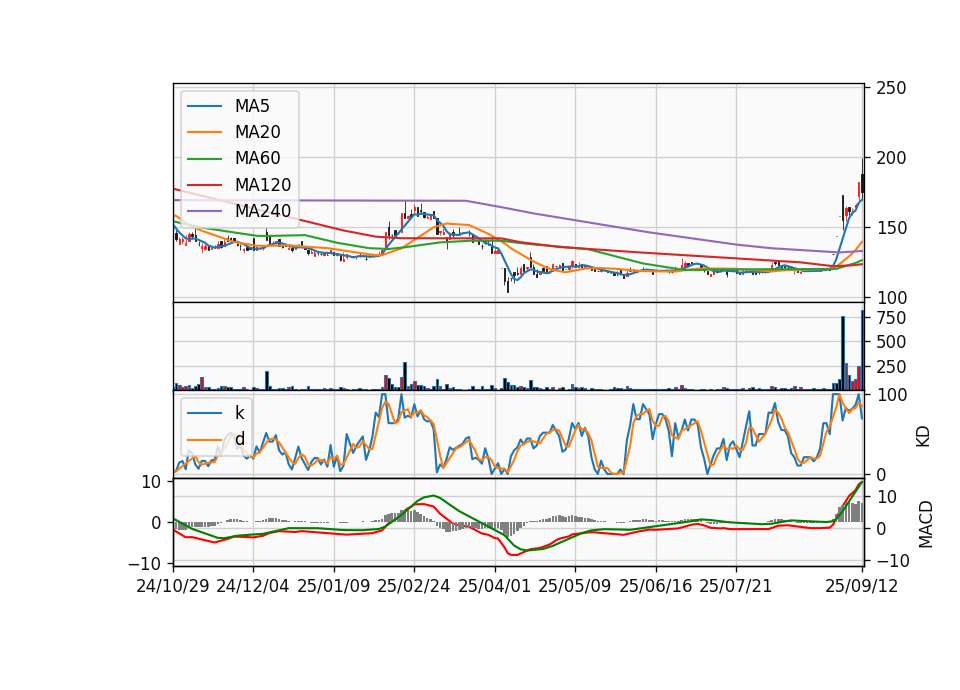Image resolution: width=960 pixels, height=690 pixels.
Task: Click the 200 price axis tick
Action: (891, 158)
